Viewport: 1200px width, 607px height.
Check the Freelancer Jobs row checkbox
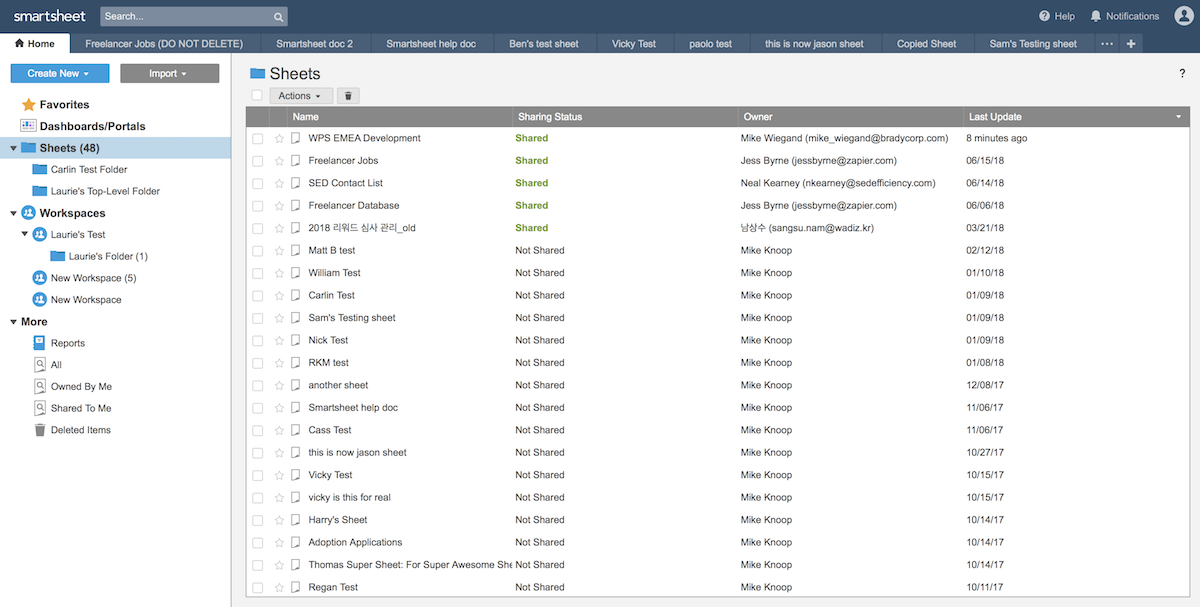[258, 161]
